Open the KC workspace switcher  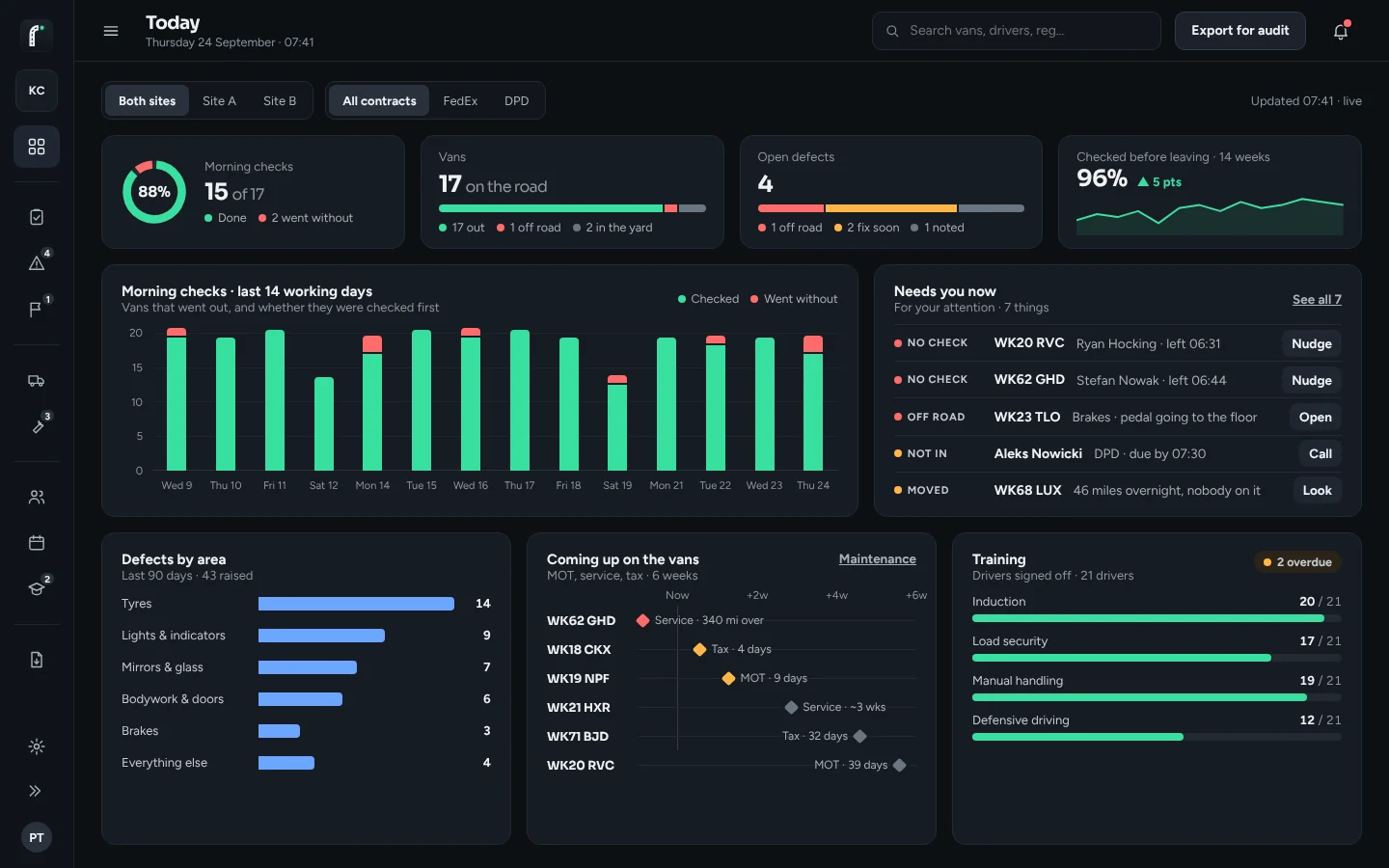click(x=37, y=91)
